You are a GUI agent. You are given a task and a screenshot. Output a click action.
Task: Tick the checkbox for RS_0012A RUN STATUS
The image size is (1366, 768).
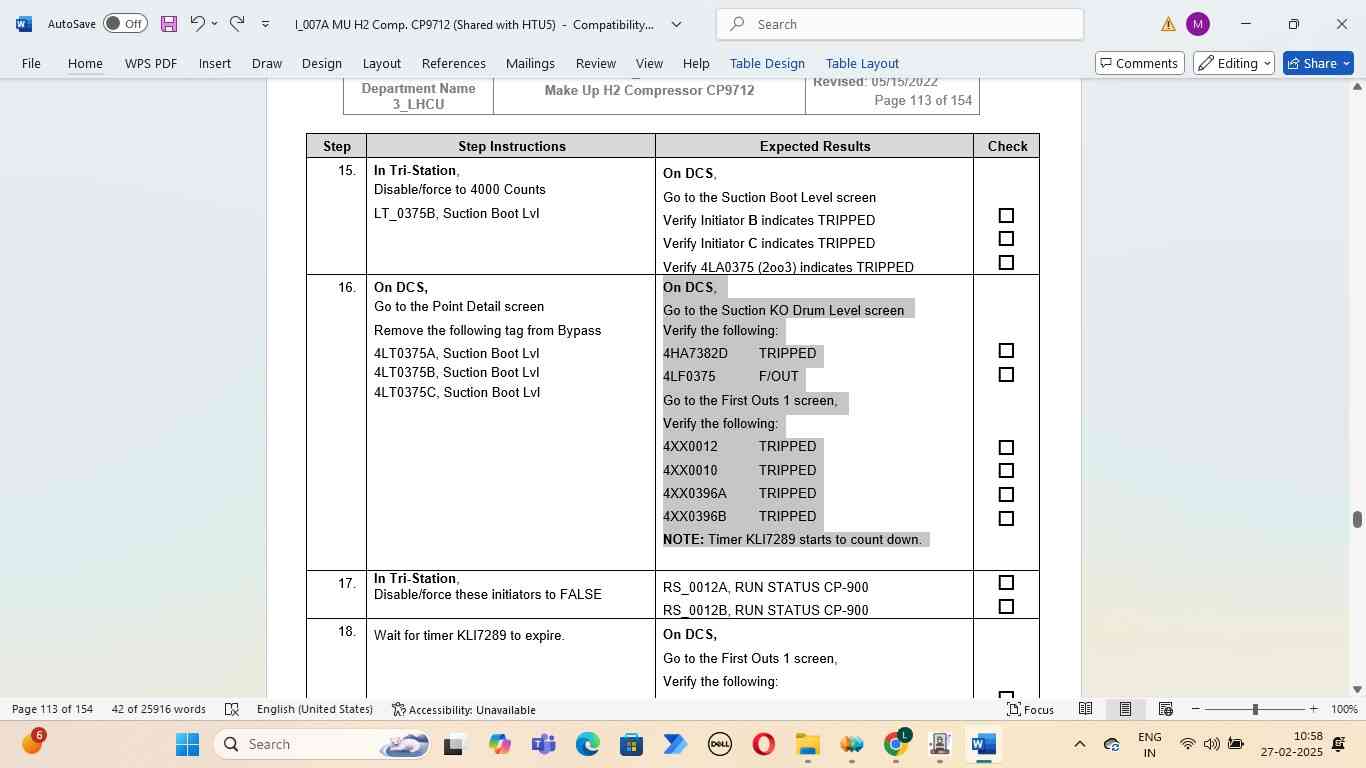[1006, 583]
